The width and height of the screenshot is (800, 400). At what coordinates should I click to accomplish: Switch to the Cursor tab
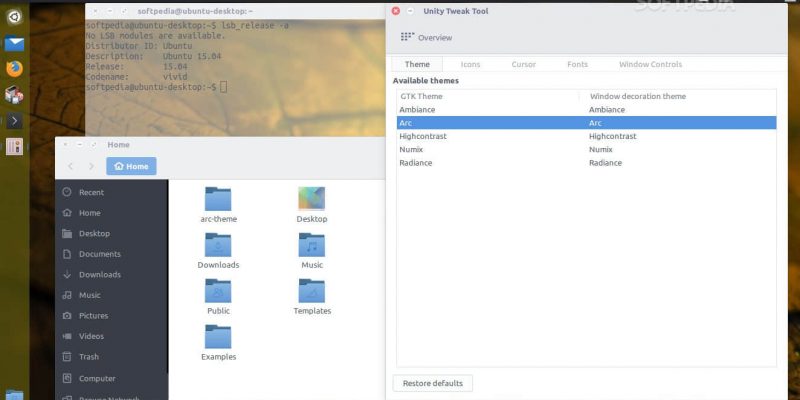point(523,64)
